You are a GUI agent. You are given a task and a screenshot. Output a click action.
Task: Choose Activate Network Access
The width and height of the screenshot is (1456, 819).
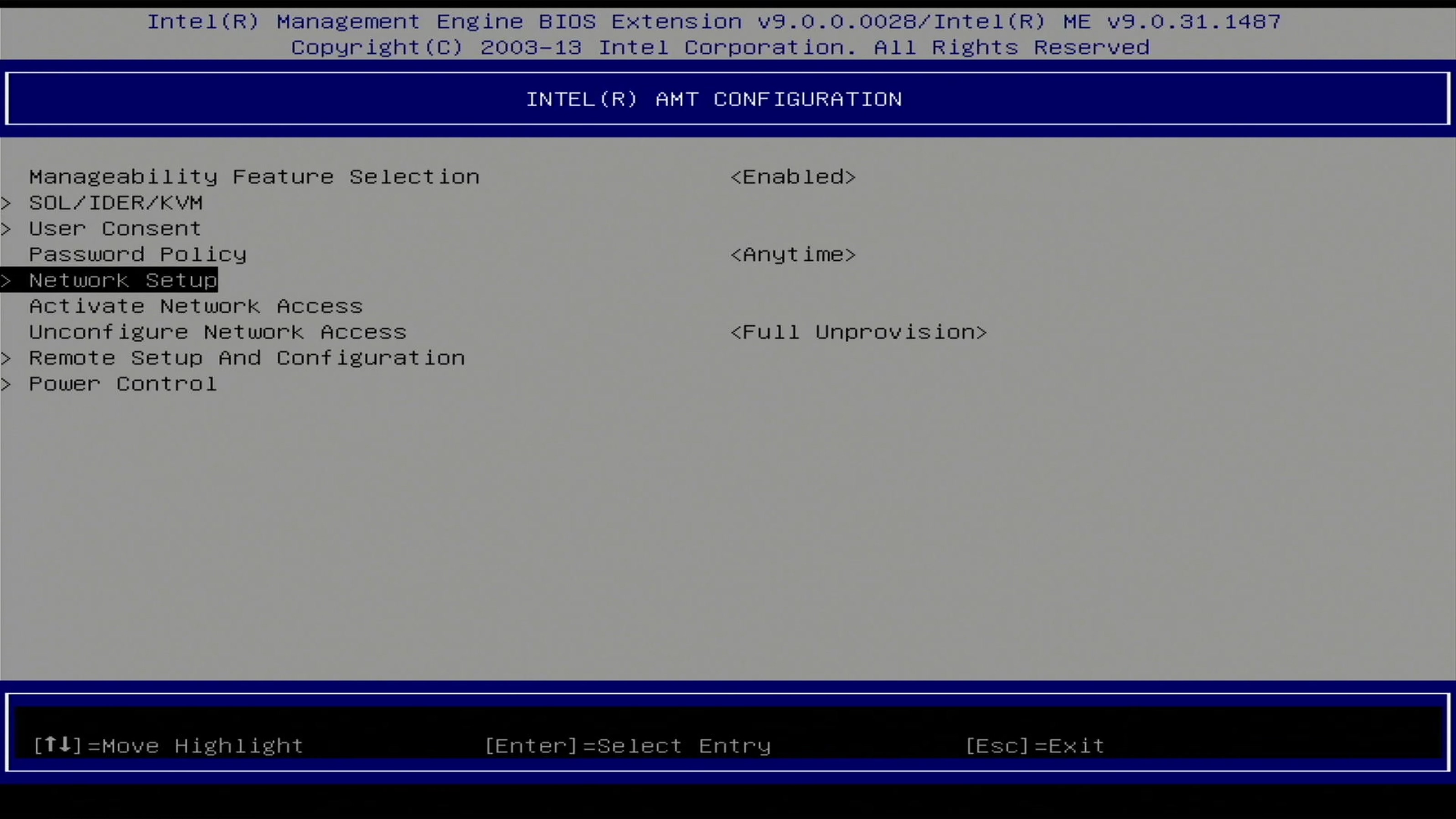pos(196,306)
